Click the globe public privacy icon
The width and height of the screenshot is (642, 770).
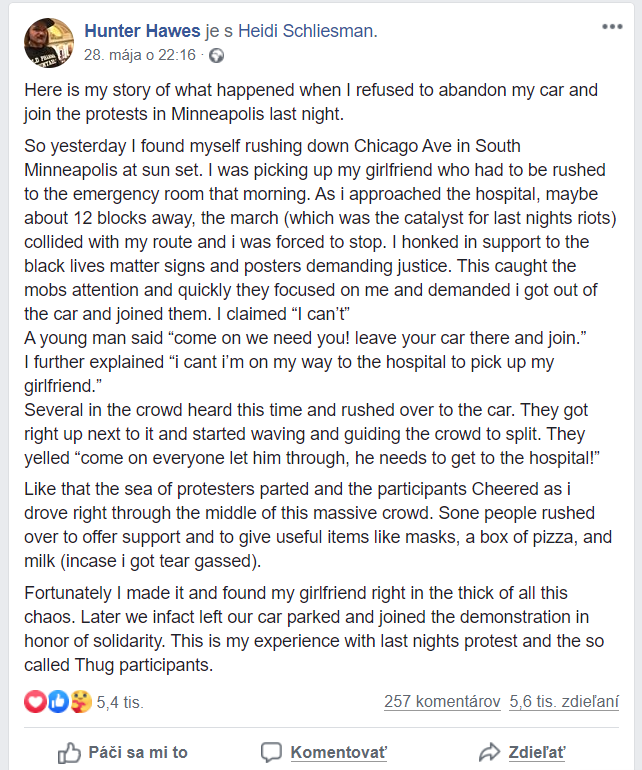(x=216, y=55)
